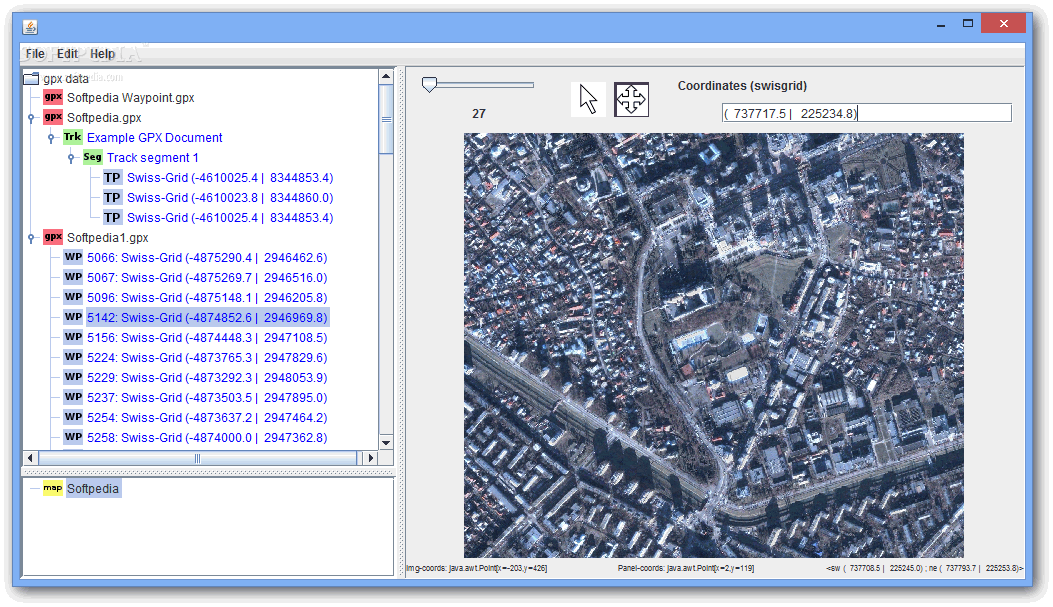Viewport: 1053px width, 607px height.
Task: Select waypoint 5254 Swiss-Grid text
Action: (x=207, y=417)
